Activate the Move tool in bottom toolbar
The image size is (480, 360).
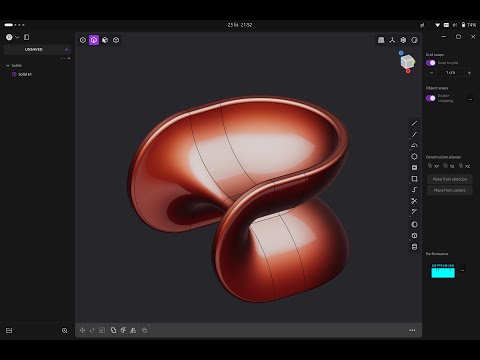(82, 330)
